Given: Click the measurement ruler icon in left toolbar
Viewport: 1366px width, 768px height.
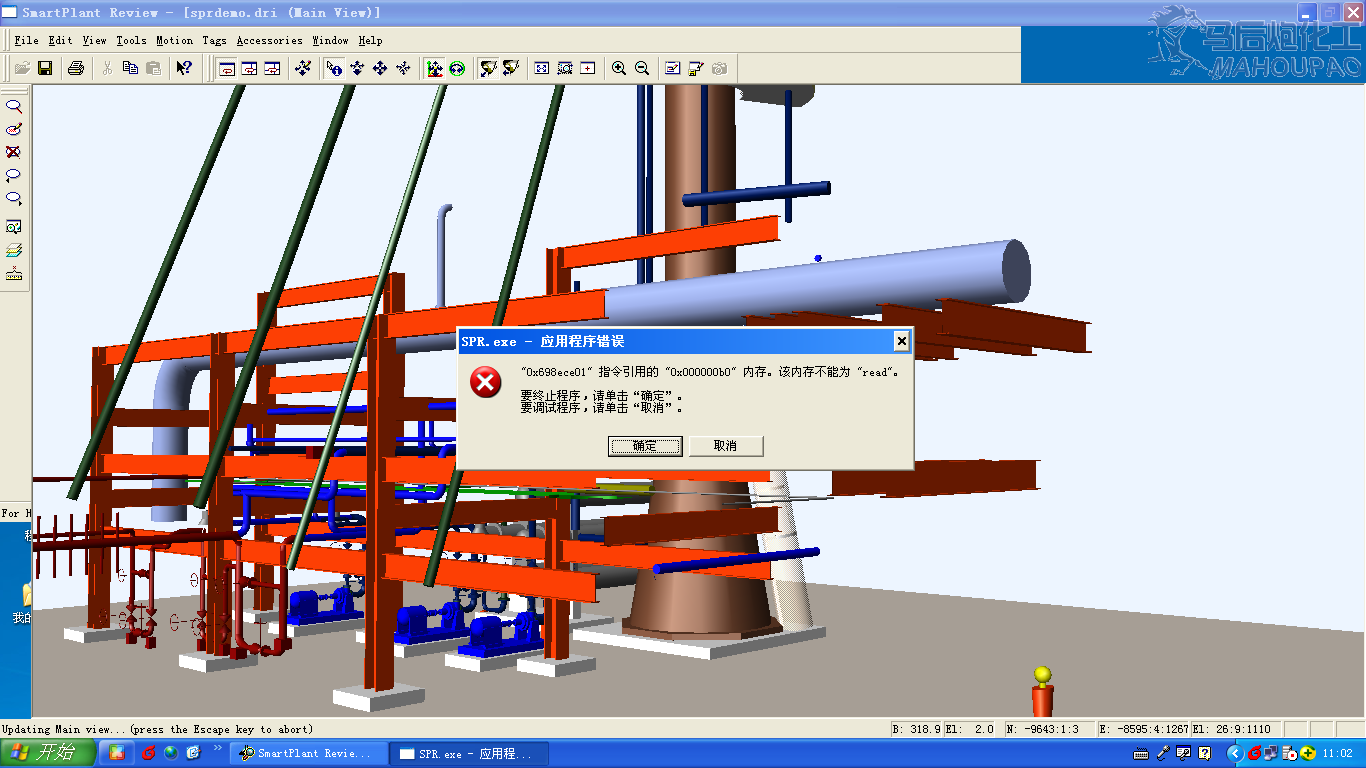Looking at the screenshot, I should click(x=14, y=274).
